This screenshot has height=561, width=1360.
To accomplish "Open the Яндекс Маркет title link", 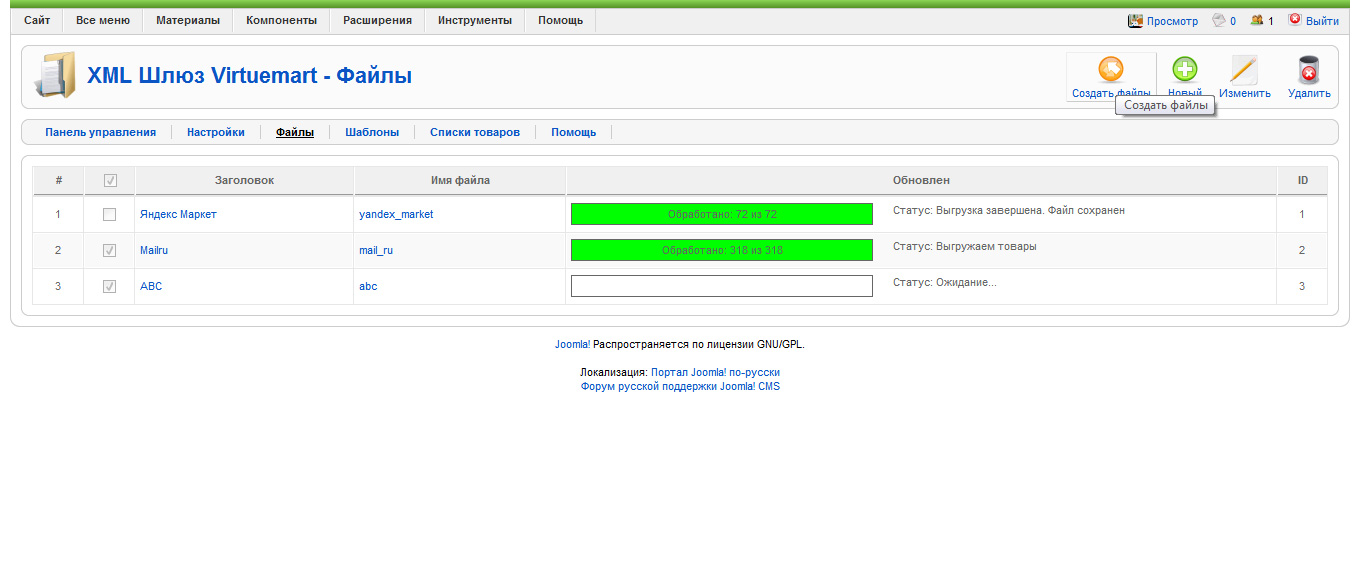I will coord(178,214).
